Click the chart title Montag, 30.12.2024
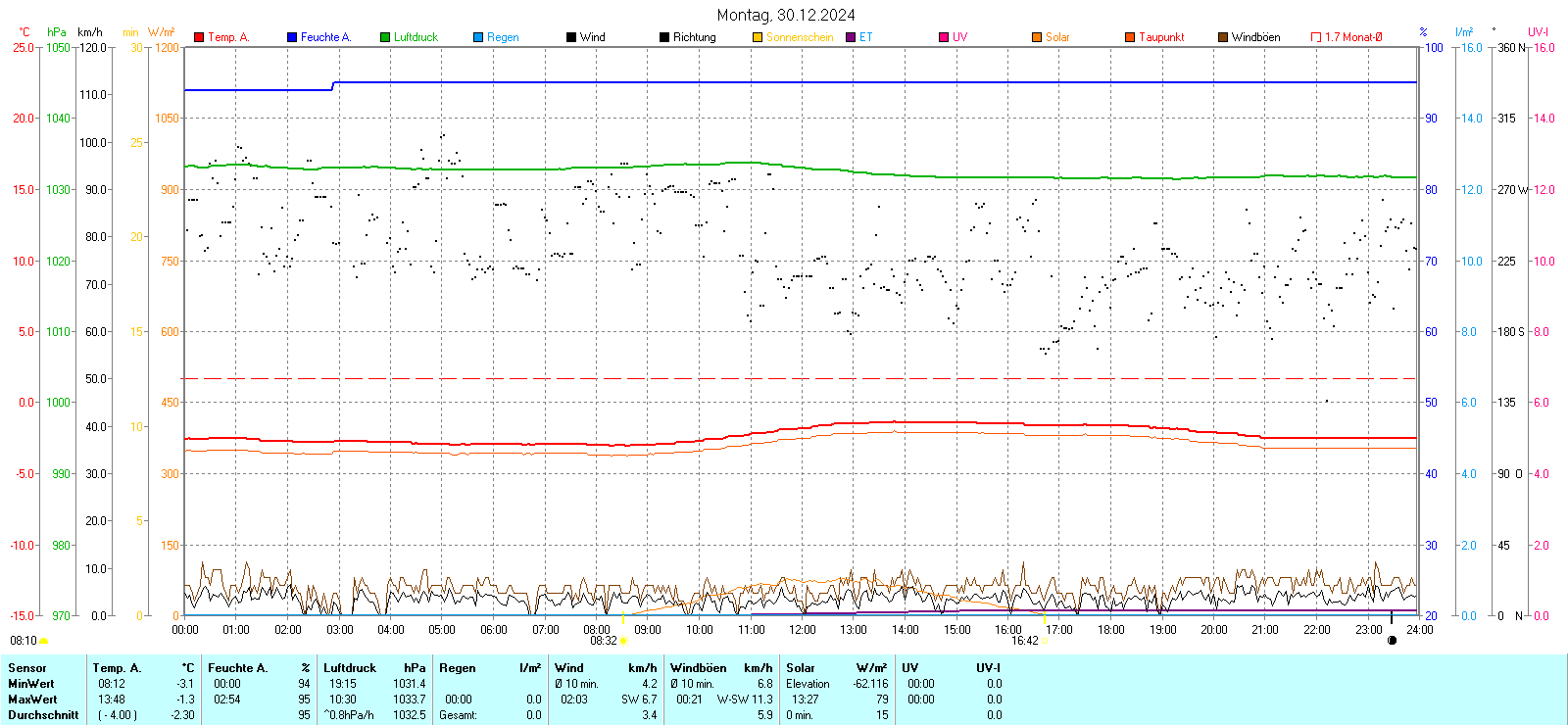 (785, 15)
